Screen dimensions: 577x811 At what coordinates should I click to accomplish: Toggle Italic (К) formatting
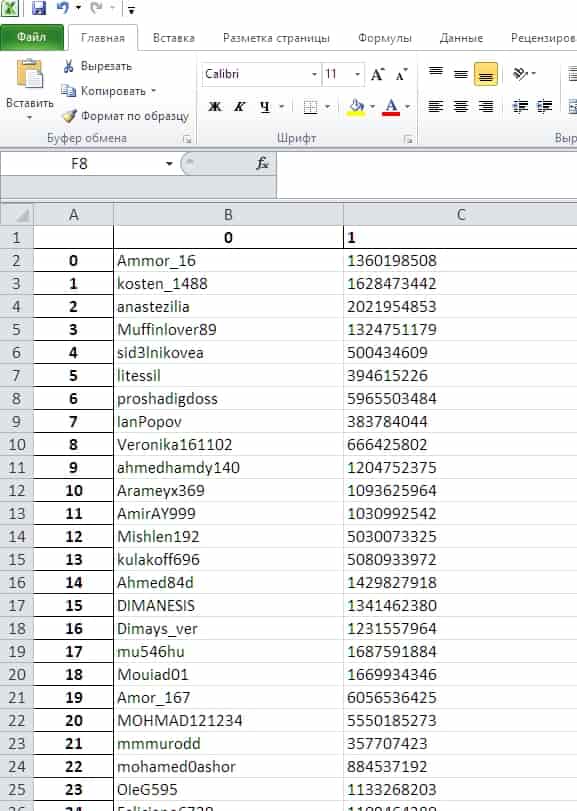pos(239,107)
